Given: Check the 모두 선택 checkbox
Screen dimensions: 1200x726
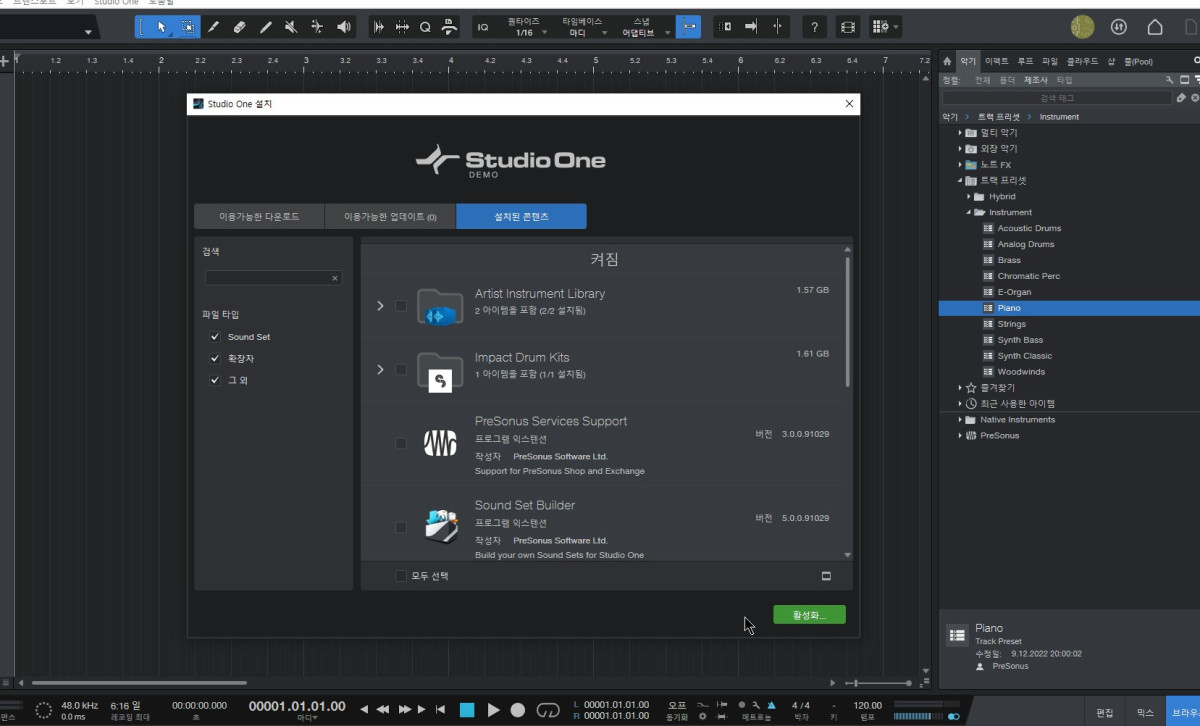Looking at the screenshot, I should pyautogui.click(x=401, y=576).
